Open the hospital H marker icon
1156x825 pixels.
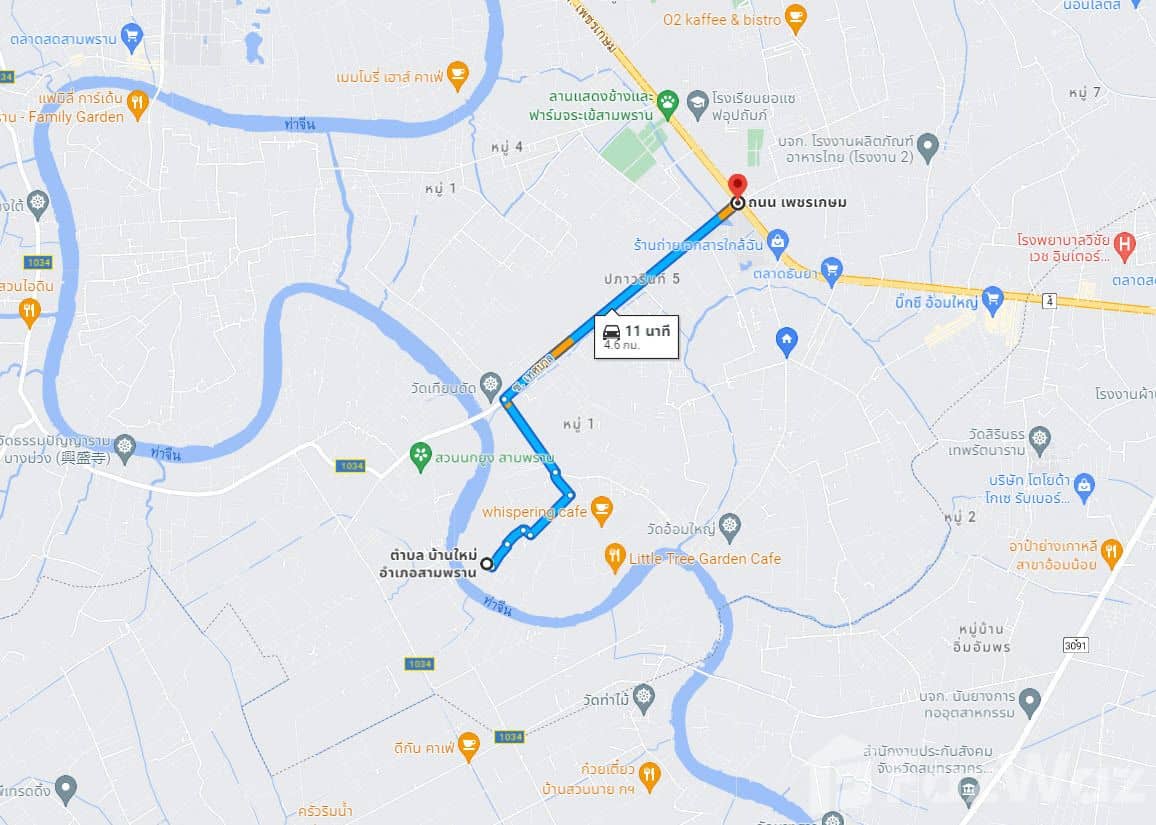click(1124, 246)
